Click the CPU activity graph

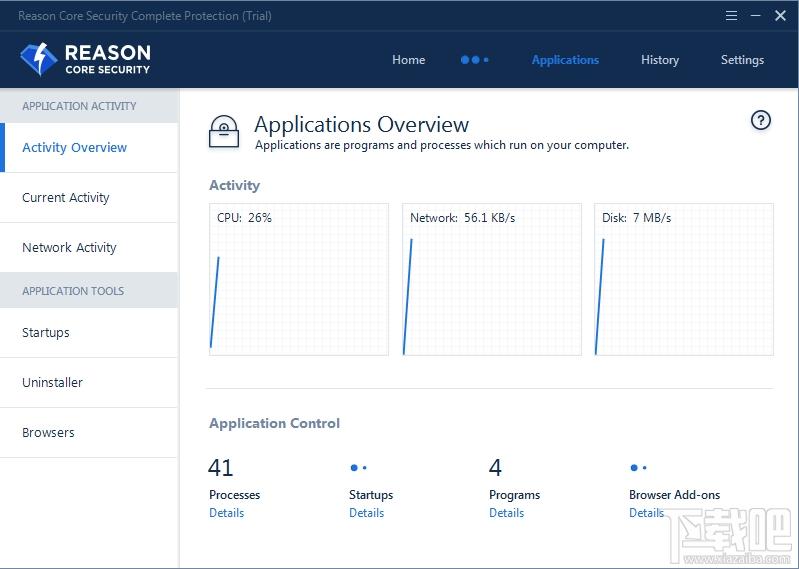(299, 279)
